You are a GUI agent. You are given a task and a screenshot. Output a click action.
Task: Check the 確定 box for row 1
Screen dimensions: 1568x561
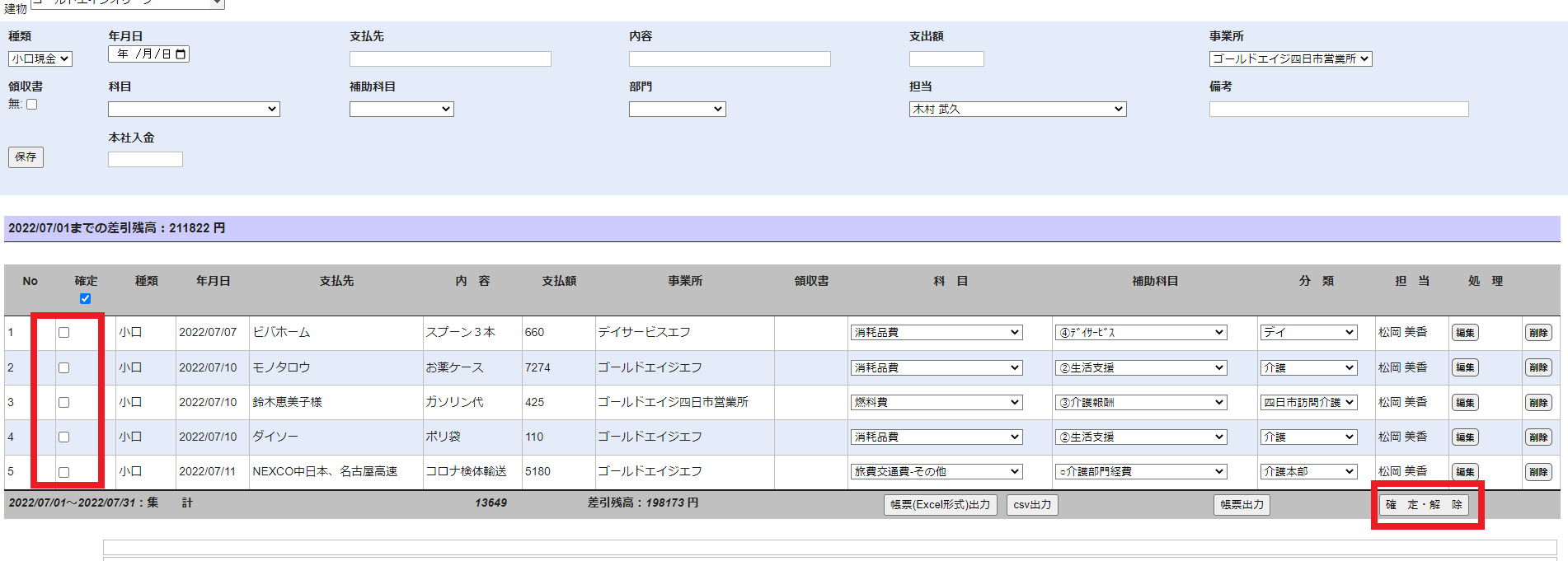tap(63, 333)
